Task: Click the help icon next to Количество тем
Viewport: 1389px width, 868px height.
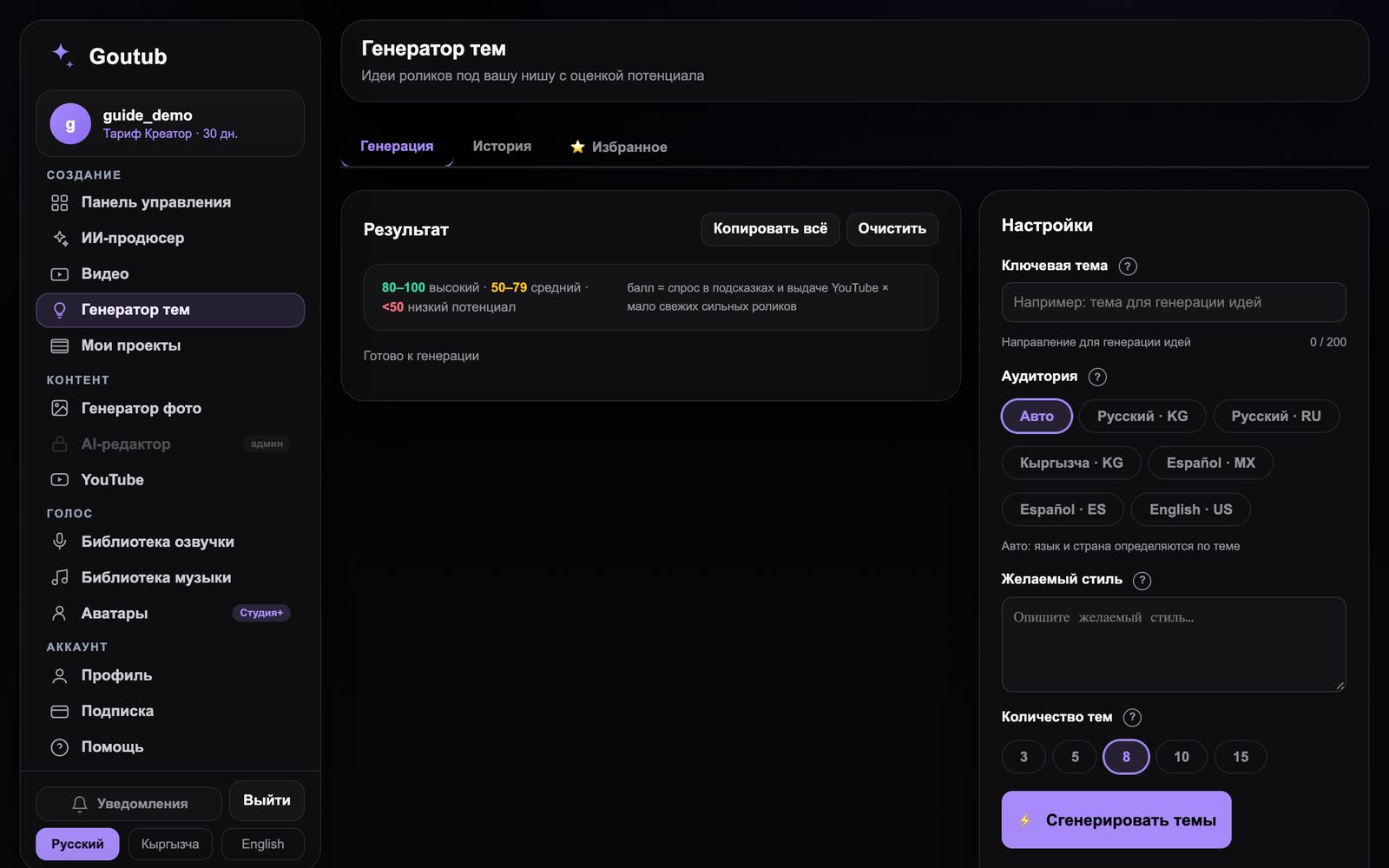Action: (x=1132, y=718)
